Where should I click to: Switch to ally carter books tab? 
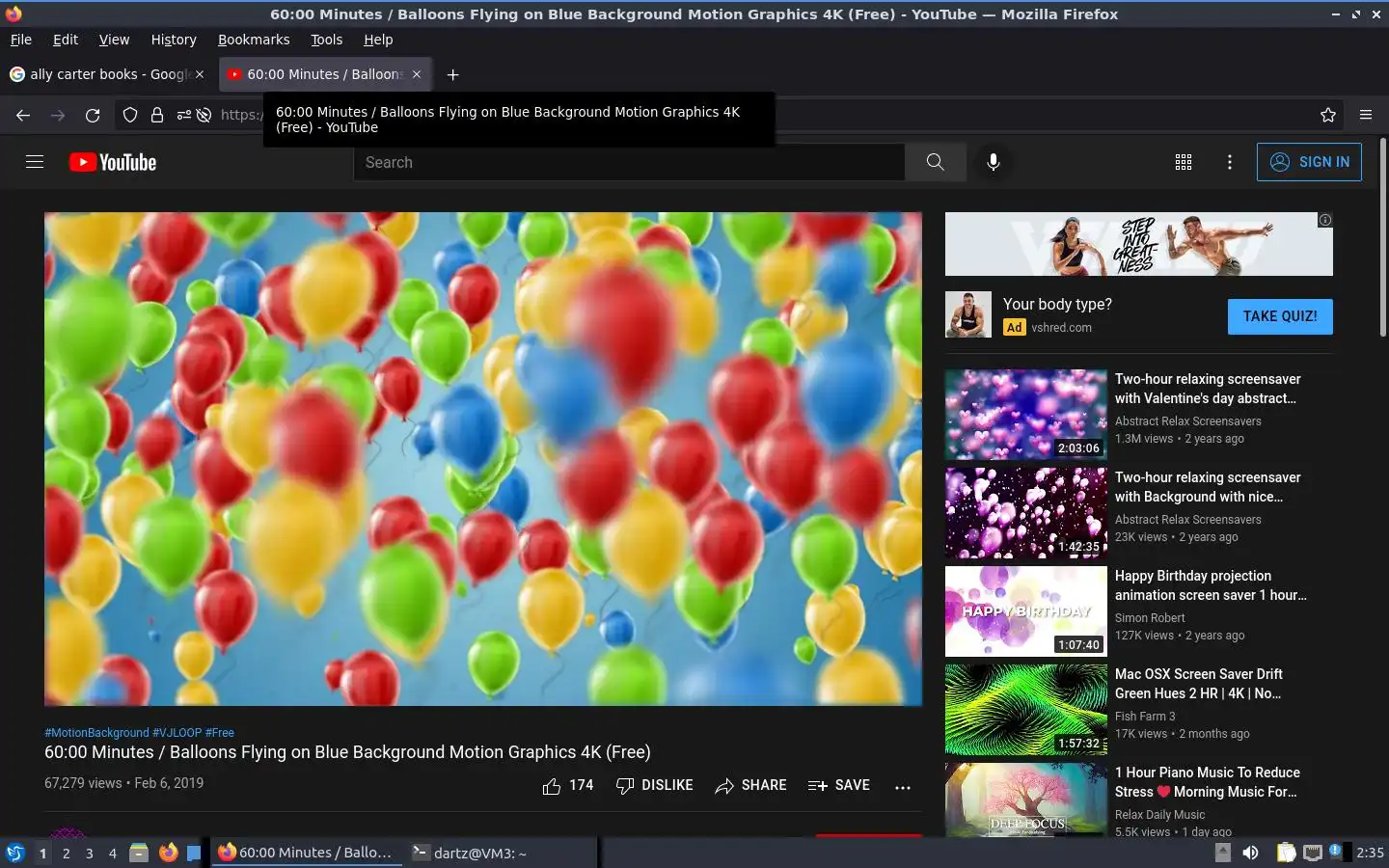[108, 74]
